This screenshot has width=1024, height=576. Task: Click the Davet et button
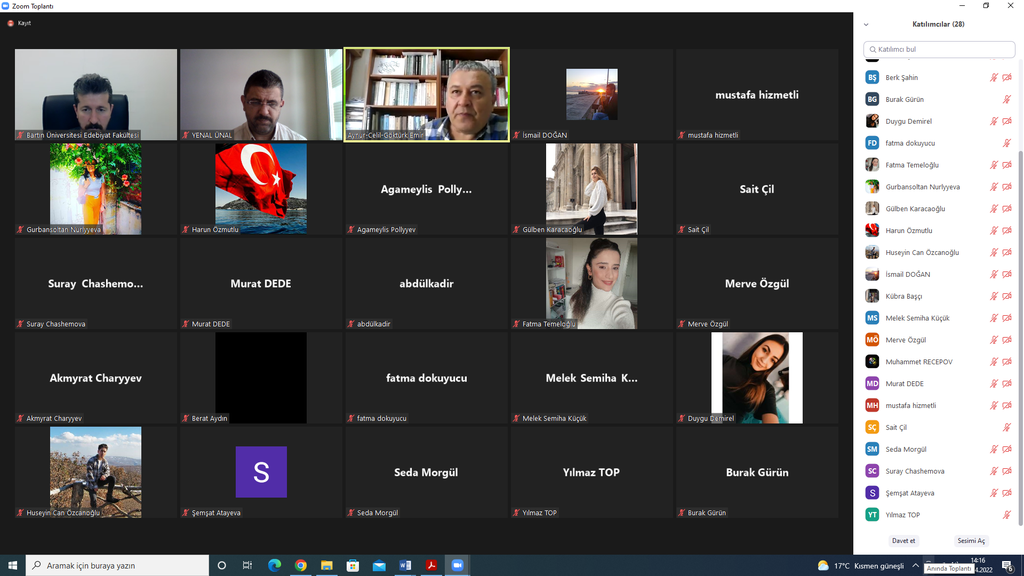904,541
